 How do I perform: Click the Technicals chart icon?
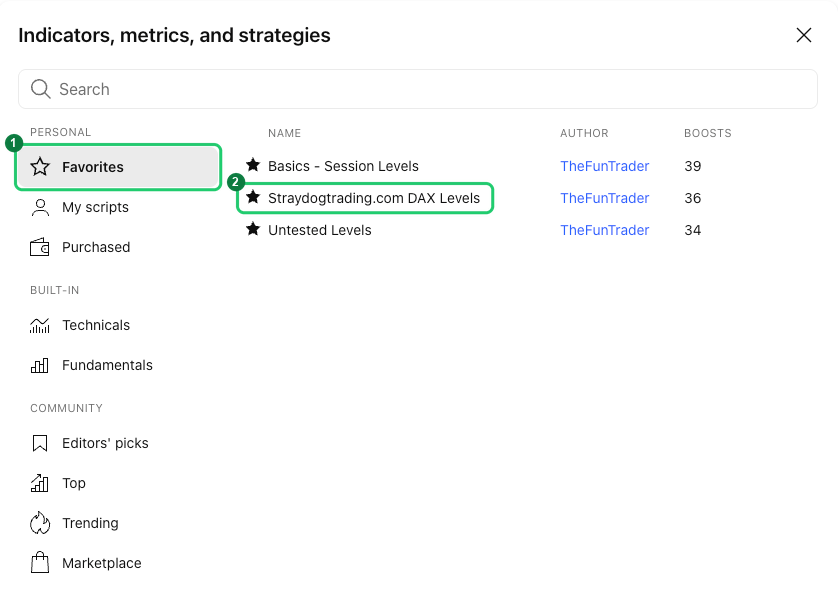(40, 325)
